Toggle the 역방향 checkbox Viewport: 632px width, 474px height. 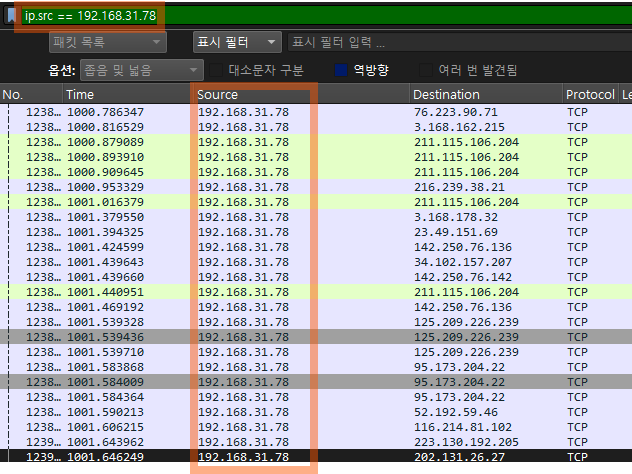point(341,71)
